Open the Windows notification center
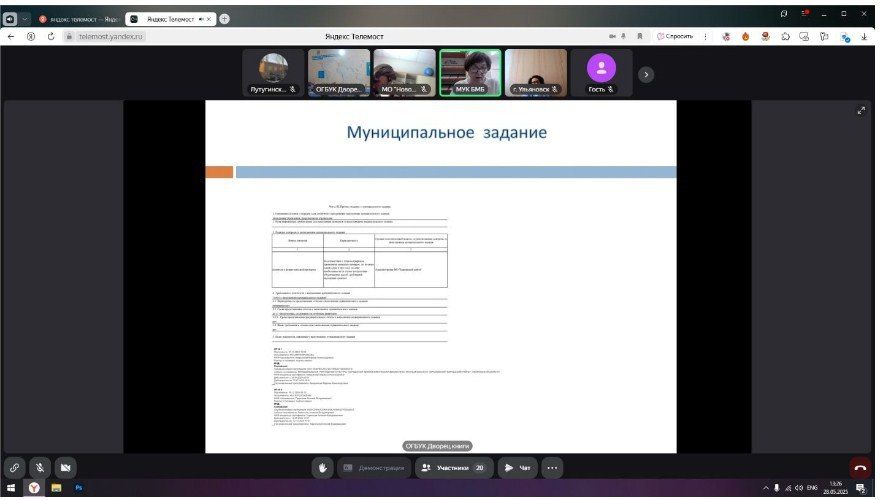This screenshot has height=500, width=881. pos(860,488)
